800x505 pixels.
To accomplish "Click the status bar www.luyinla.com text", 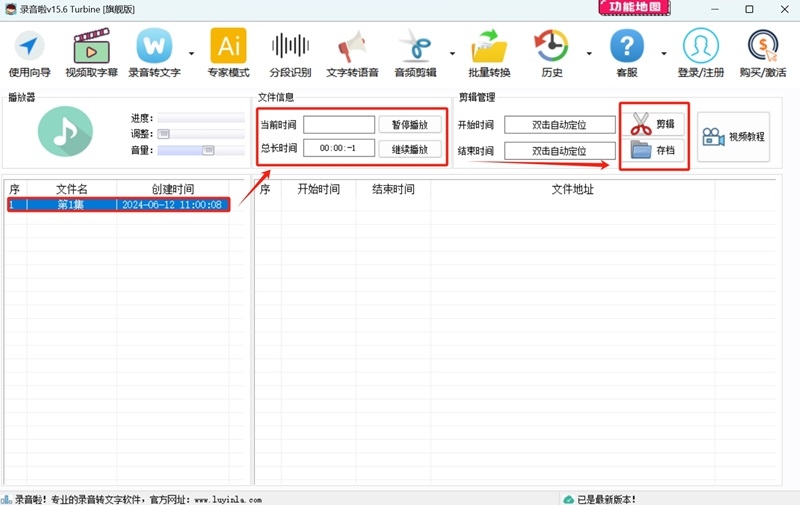I will click(228, 500).
